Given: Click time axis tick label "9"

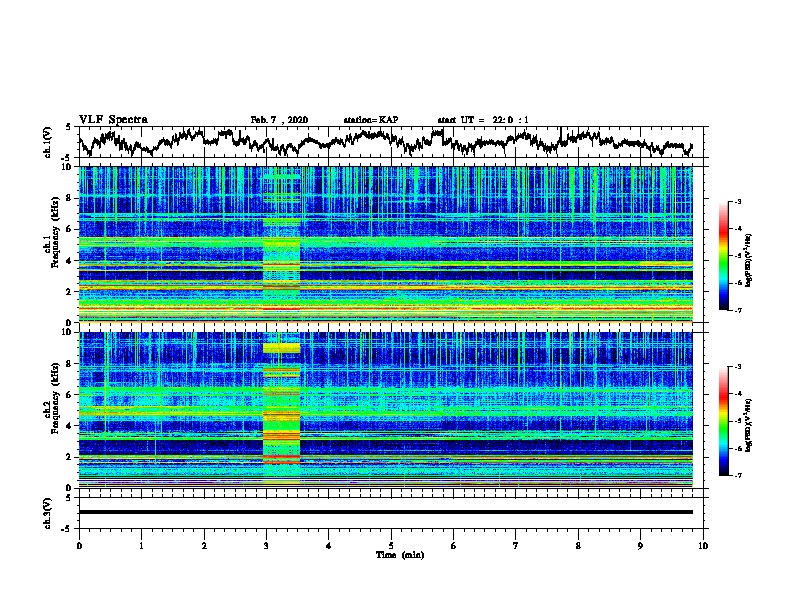Looking at the screenshot, I should 640,546.
